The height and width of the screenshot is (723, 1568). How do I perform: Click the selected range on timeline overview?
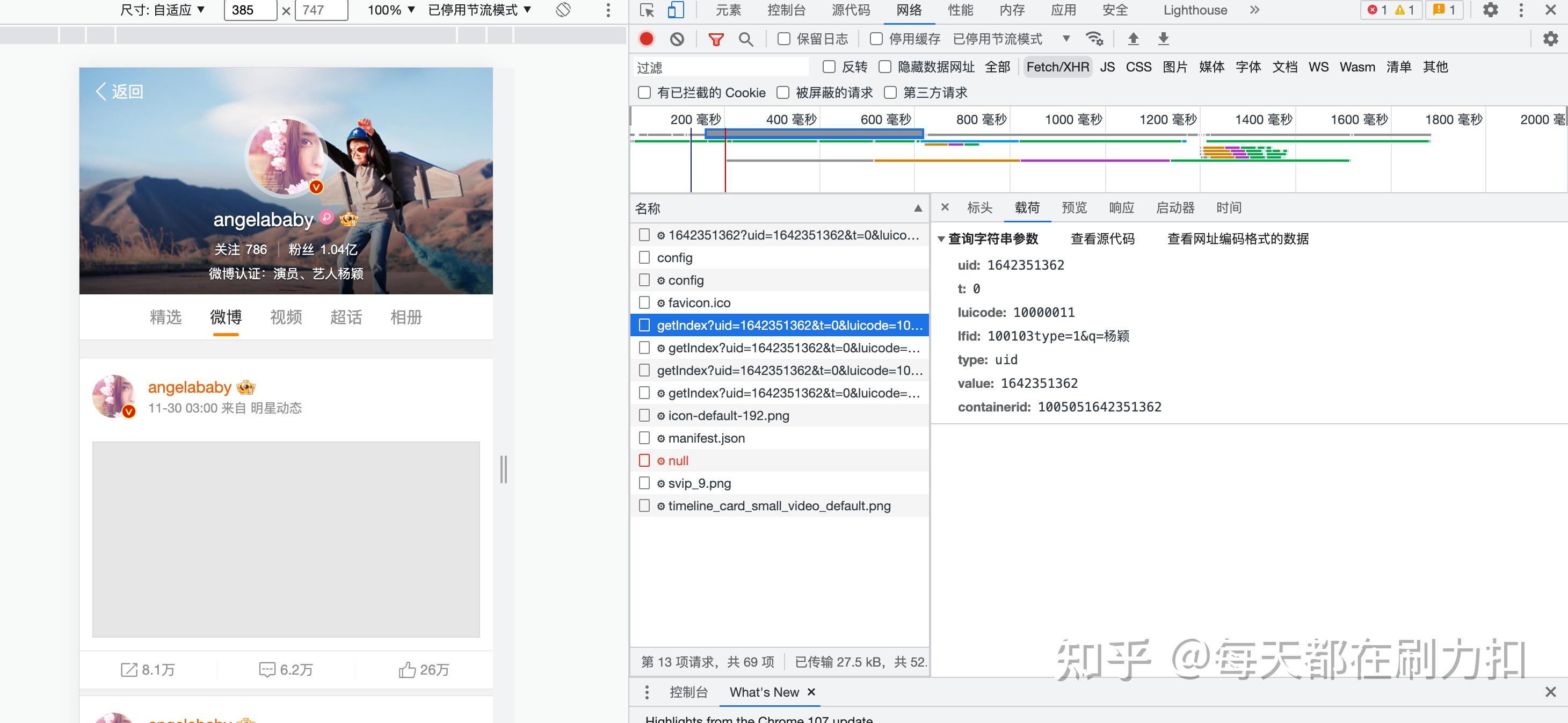[815, 133]
